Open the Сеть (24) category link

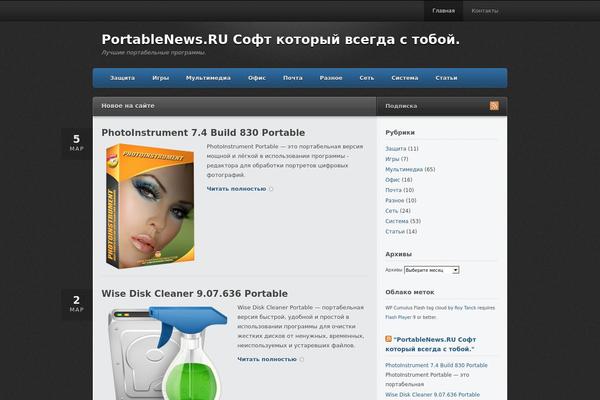point(391,211)
